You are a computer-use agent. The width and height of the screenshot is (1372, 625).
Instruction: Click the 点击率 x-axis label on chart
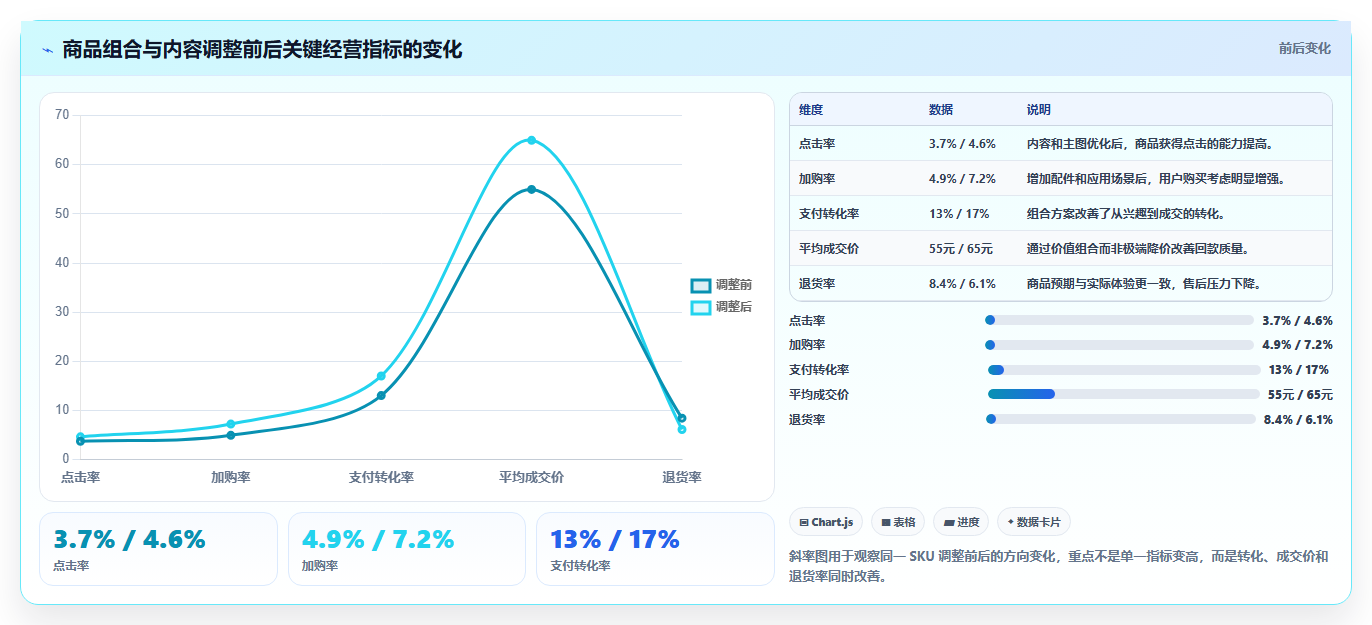[81, 478]
